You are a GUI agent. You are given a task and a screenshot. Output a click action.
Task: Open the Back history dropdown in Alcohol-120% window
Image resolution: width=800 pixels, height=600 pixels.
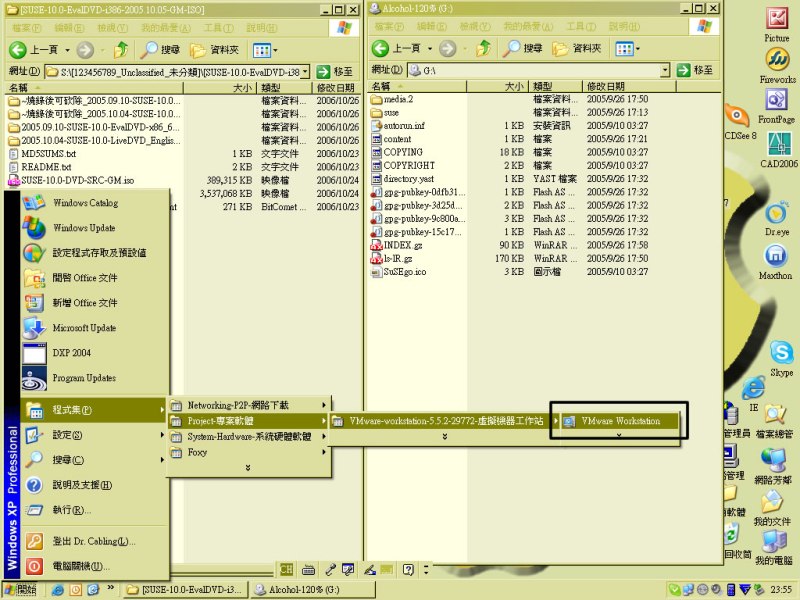click(x=430, y=48)
